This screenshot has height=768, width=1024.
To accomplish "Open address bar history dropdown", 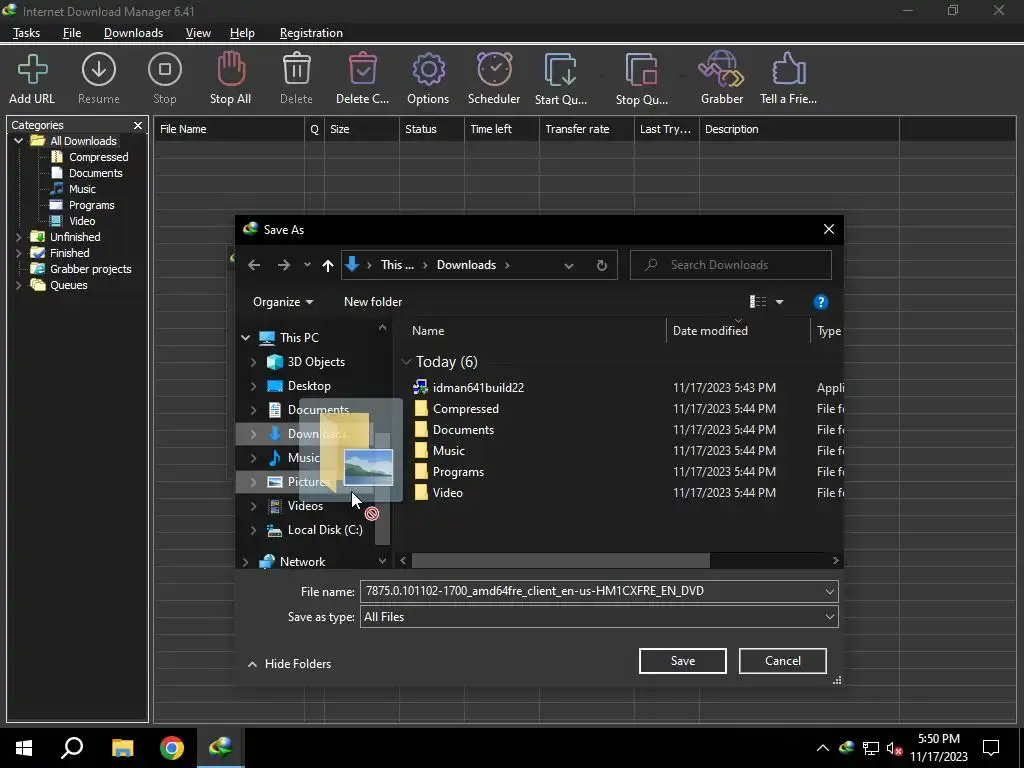I will coord(569,266).
